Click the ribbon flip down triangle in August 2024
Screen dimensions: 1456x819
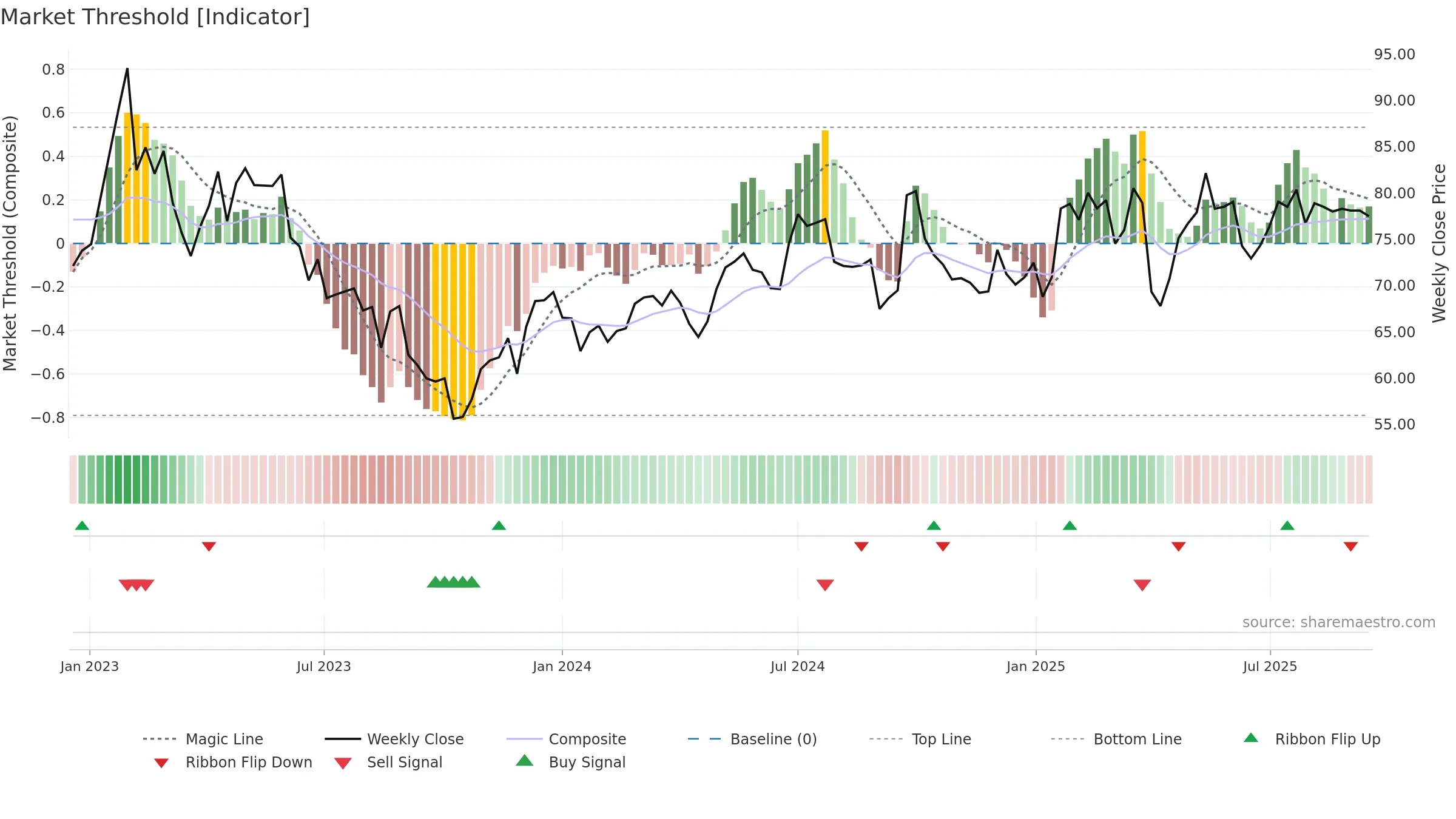861,547
